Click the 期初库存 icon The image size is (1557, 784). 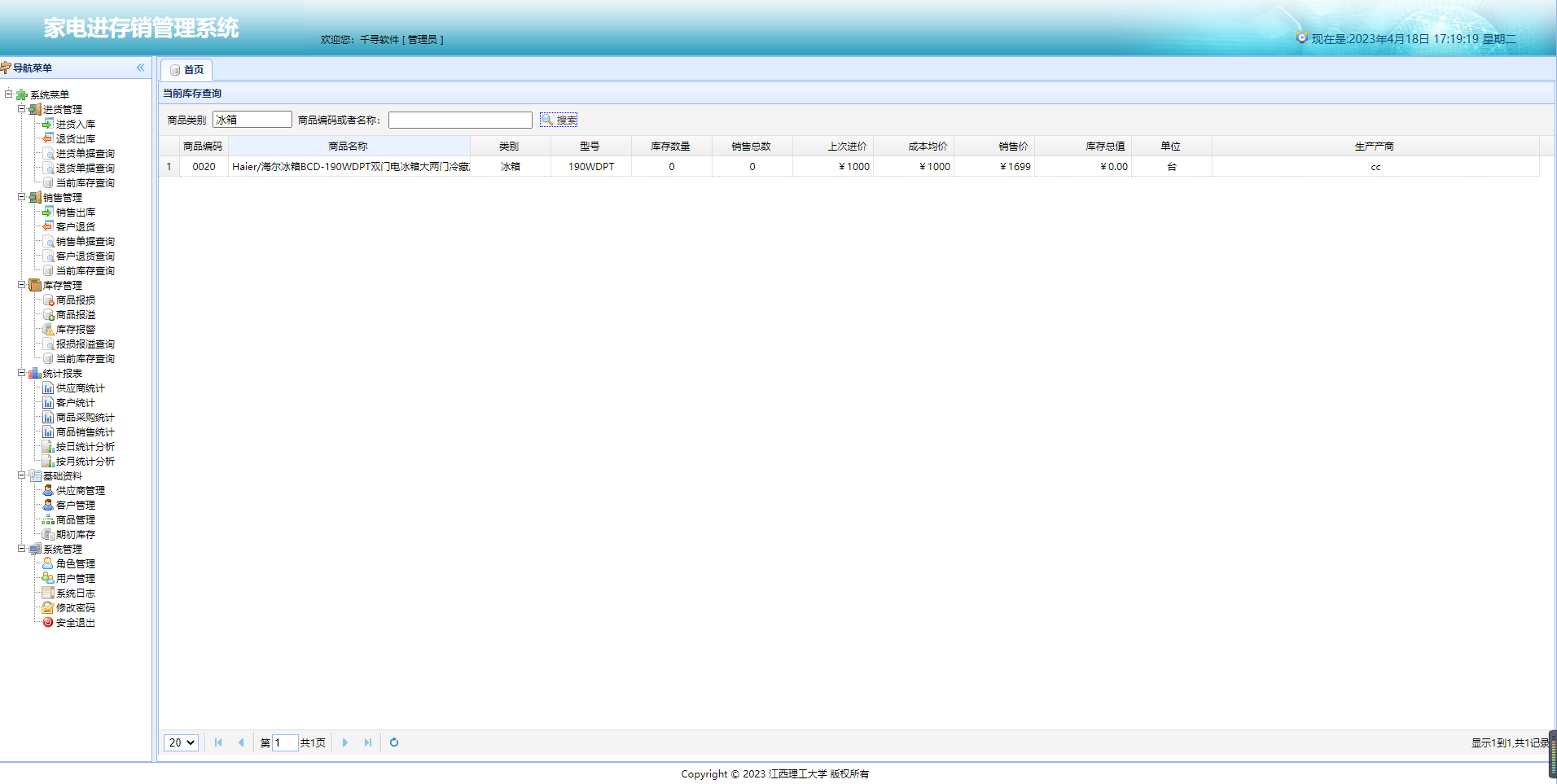point(48,534)
